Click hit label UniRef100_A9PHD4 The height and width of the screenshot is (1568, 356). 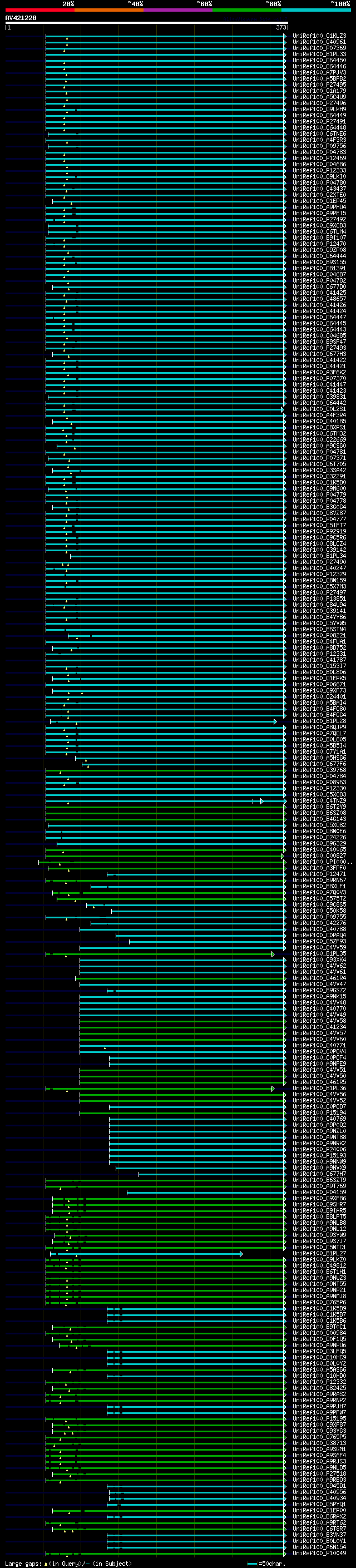tap(319, 207)
